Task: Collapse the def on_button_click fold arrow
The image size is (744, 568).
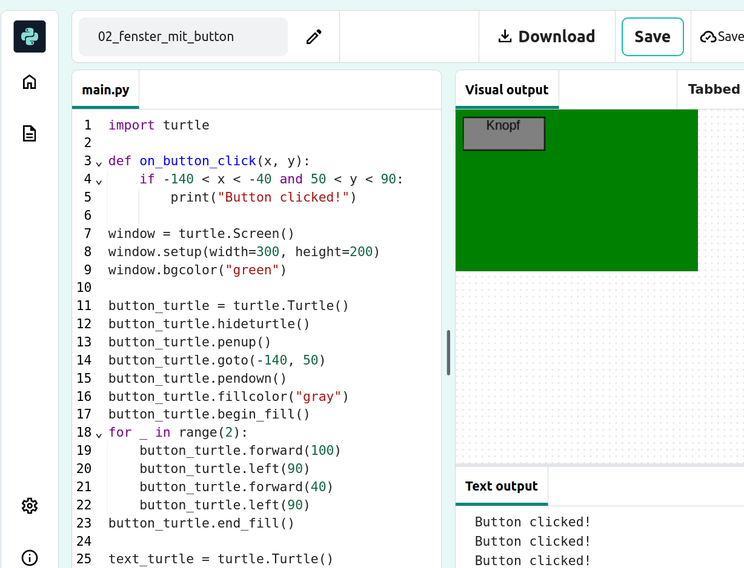Action: coord(99,164)
